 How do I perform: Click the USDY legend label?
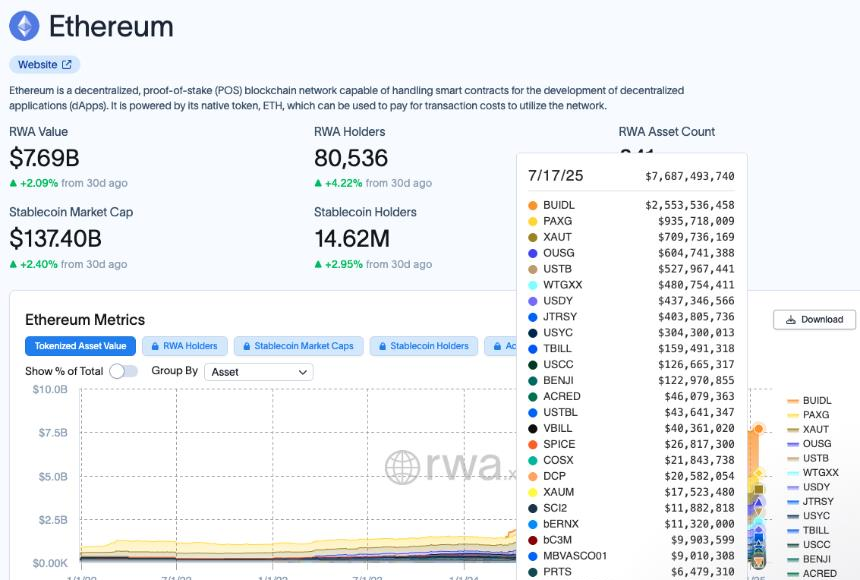click(817, 487)
